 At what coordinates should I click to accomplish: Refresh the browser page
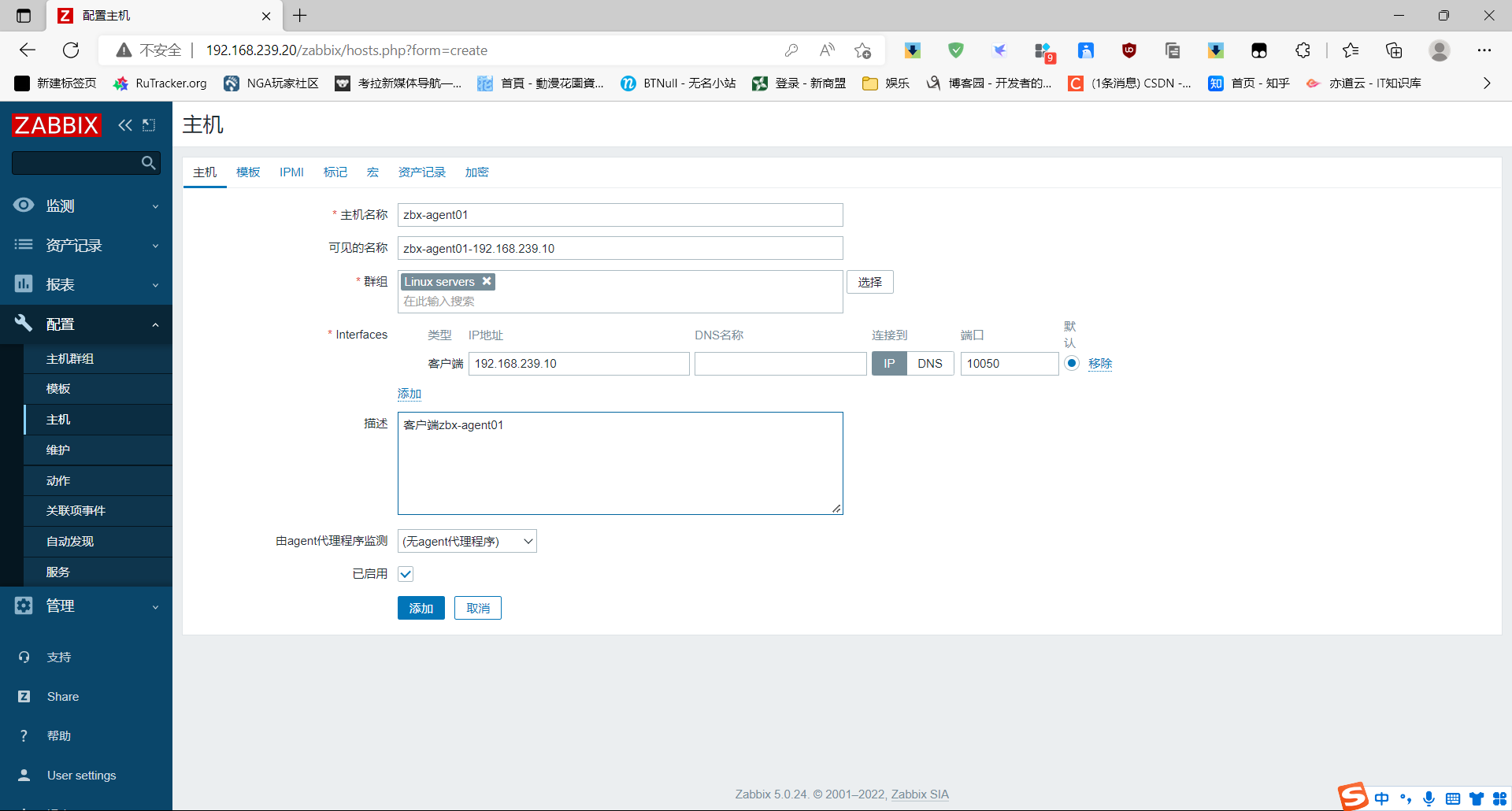tap(71, 50)
